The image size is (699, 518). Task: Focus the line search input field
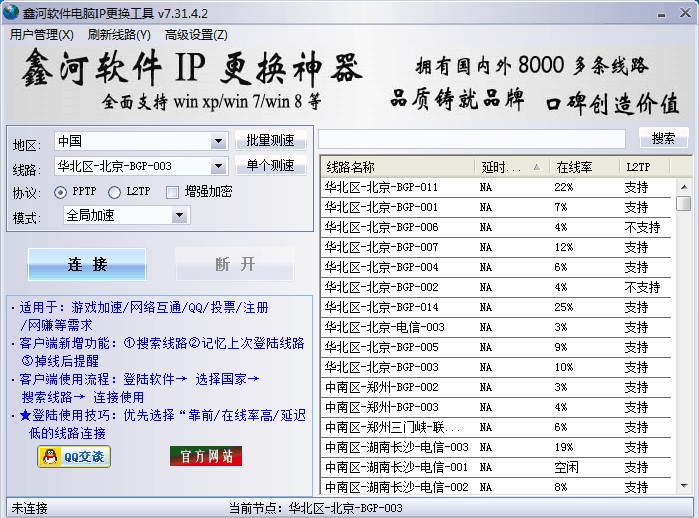point(472,139)
